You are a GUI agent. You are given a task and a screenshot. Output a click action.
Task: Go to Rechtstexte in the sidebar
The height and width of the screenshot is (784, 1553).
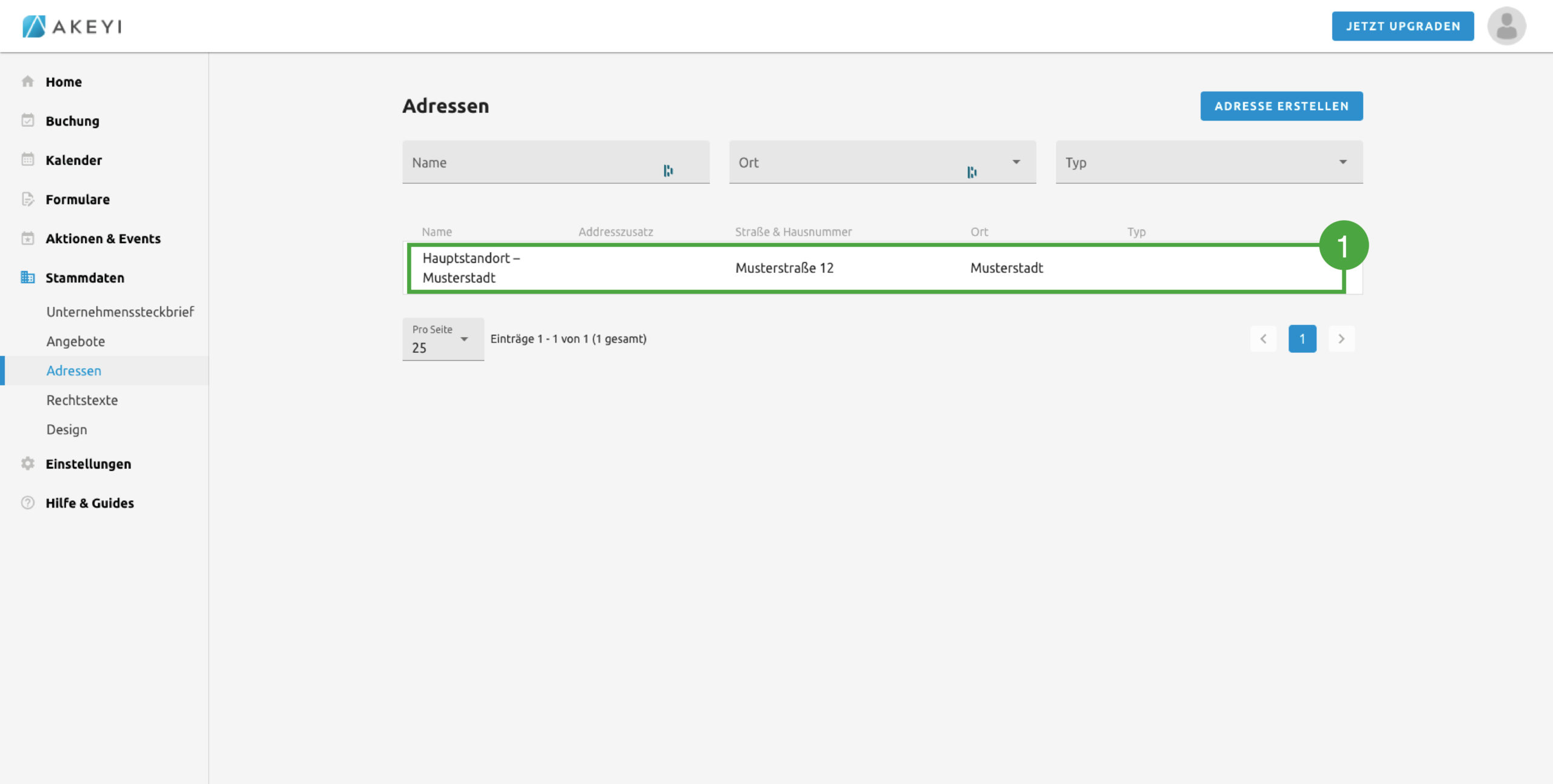click(83, 400)
